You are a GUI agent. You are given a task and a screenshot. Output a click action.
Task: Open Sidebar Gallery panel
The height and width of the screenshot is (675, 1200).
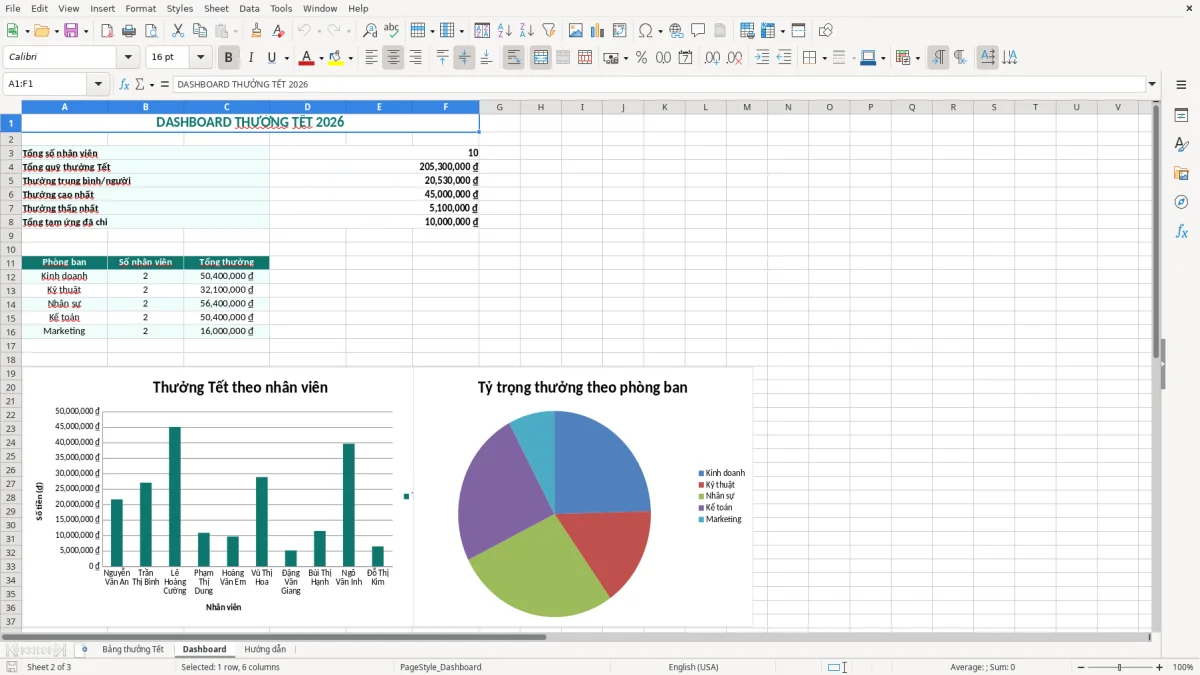pos(1181,173)
